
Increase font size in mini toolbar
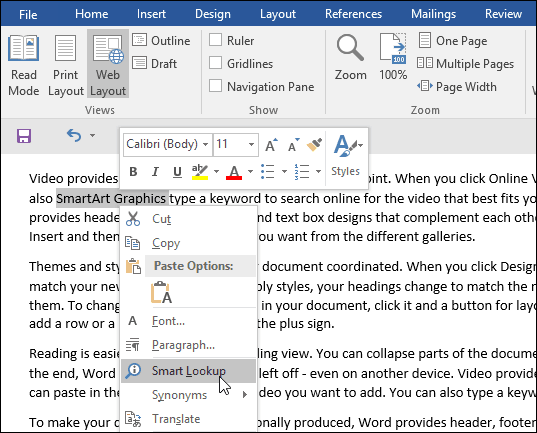click(271, 145)
